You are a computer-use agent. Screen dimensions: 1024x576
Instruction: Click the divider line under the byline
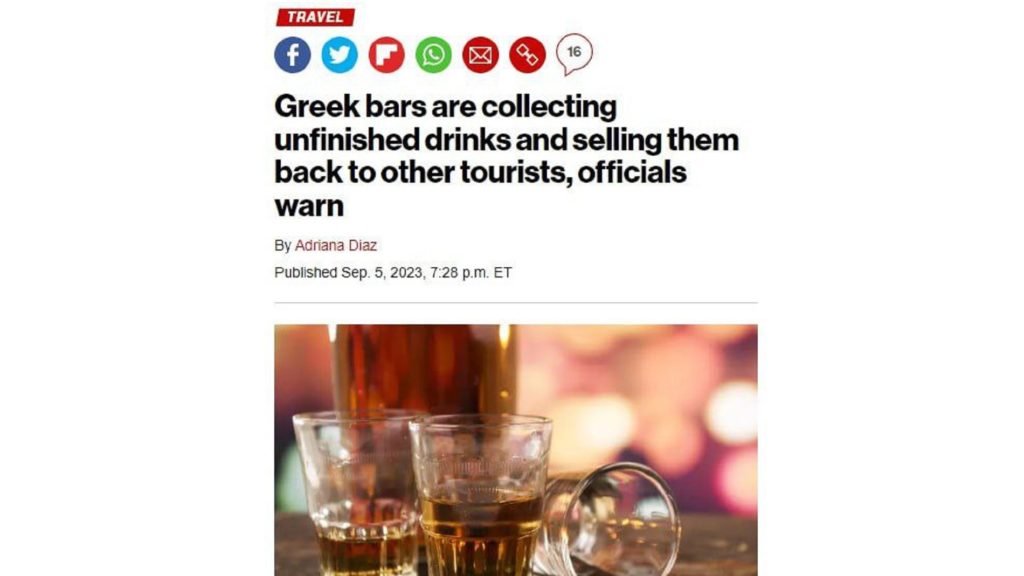point(516,302)
